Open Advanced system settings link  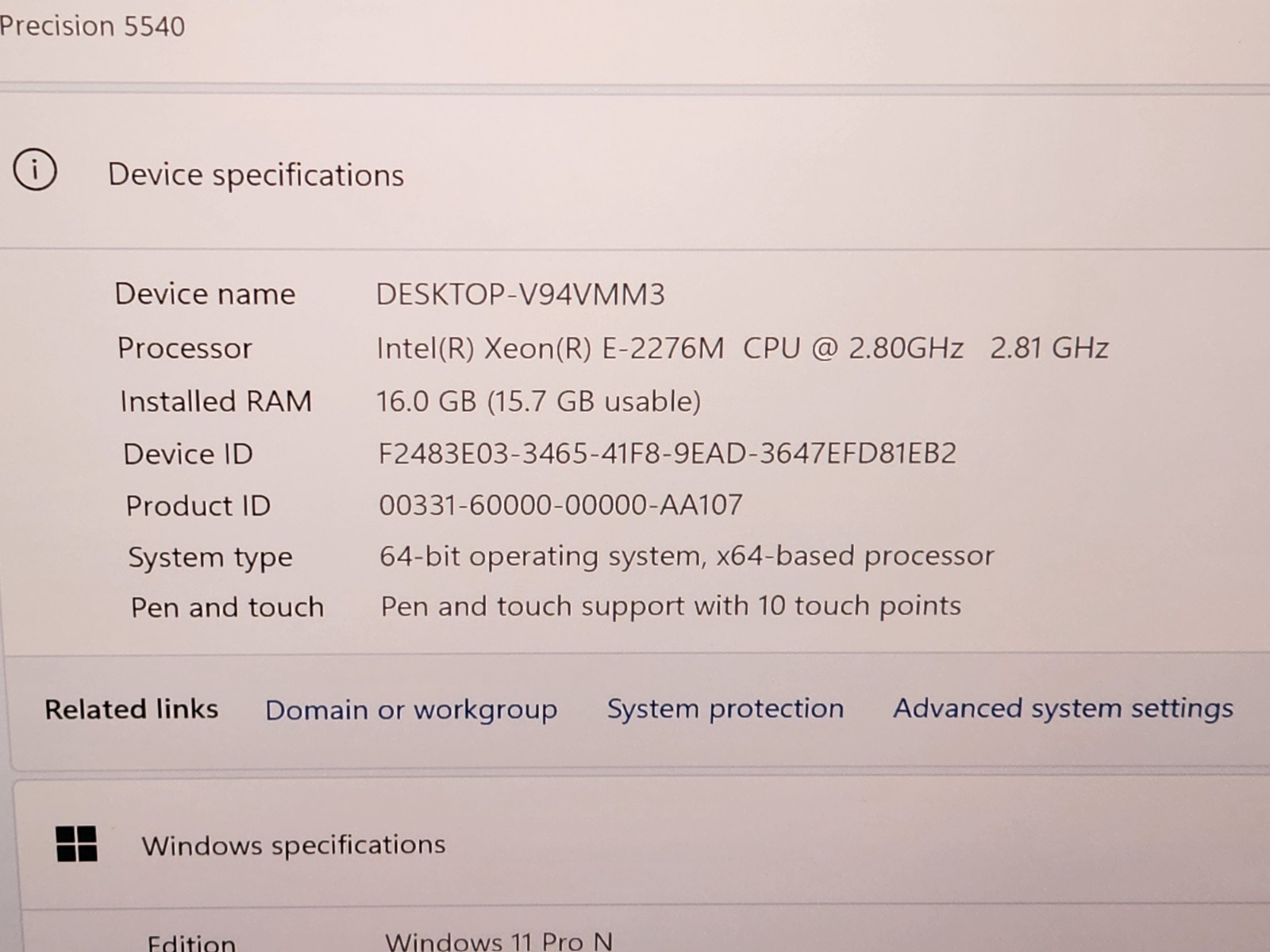tap(1064, 708)
